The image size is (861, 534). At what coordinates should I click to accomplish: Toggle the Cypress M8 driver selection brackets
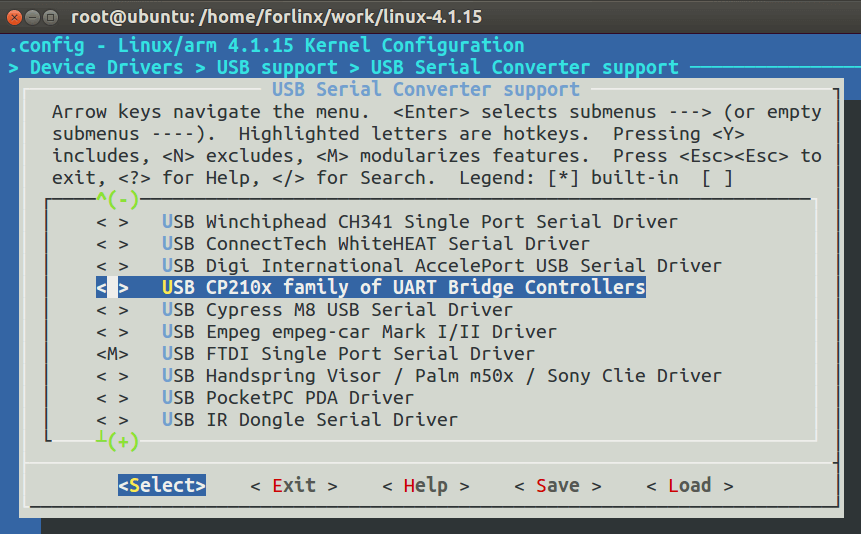click(x=113, y=310)
